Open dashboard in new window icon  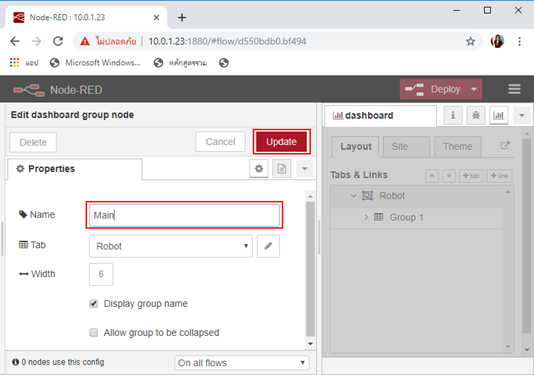505,146
